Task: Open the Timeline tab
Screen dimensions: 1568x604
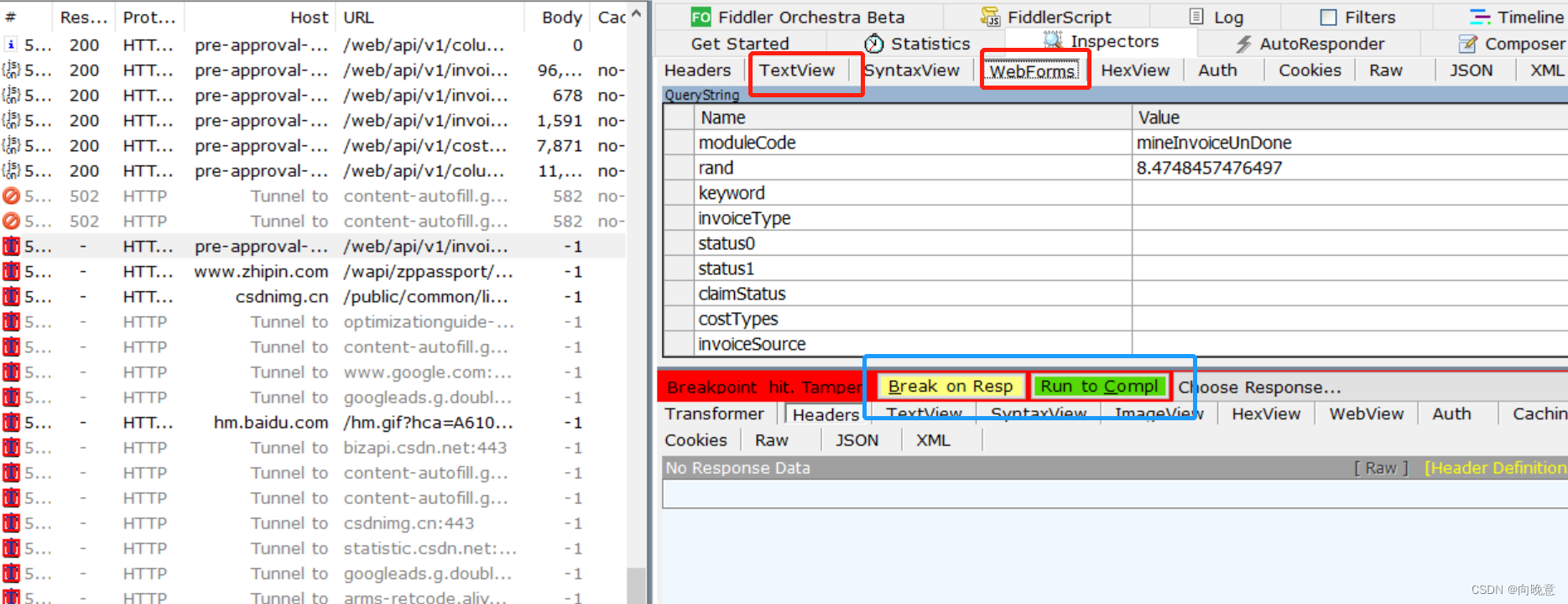Action: 1517,17
